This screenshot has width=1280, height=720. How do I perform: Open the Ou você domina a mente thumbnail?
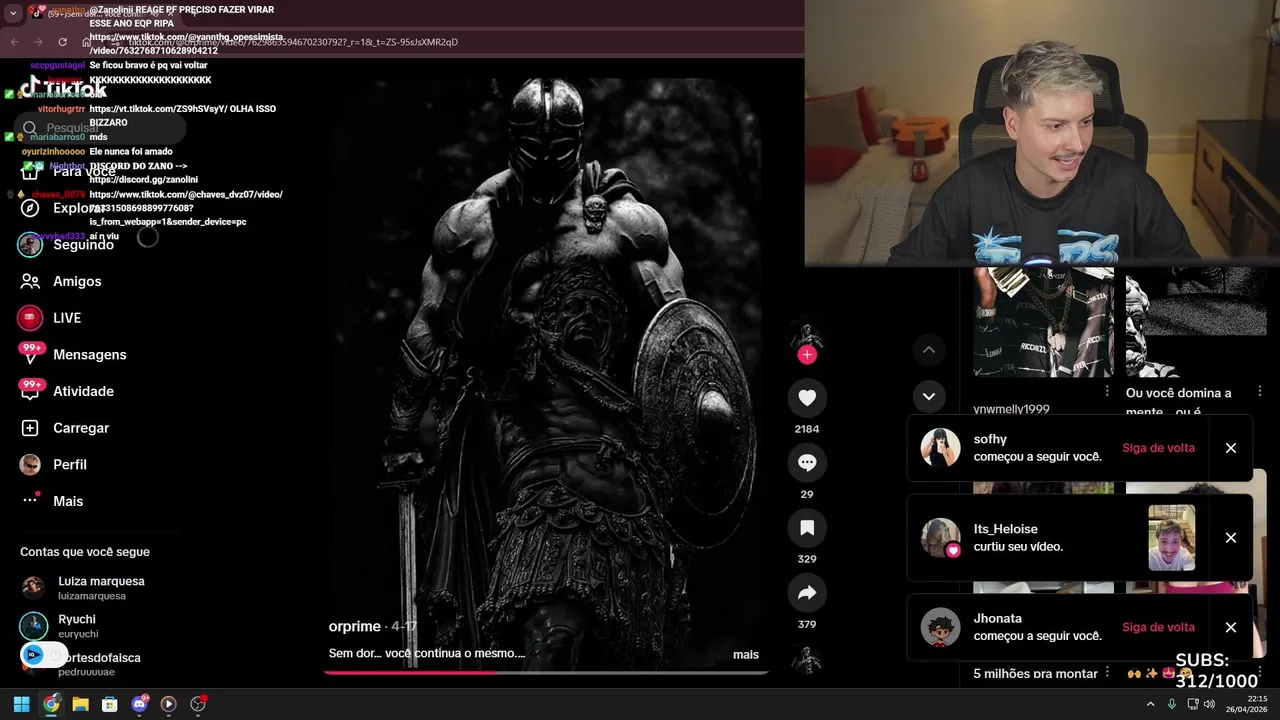tap(1196, 322)
